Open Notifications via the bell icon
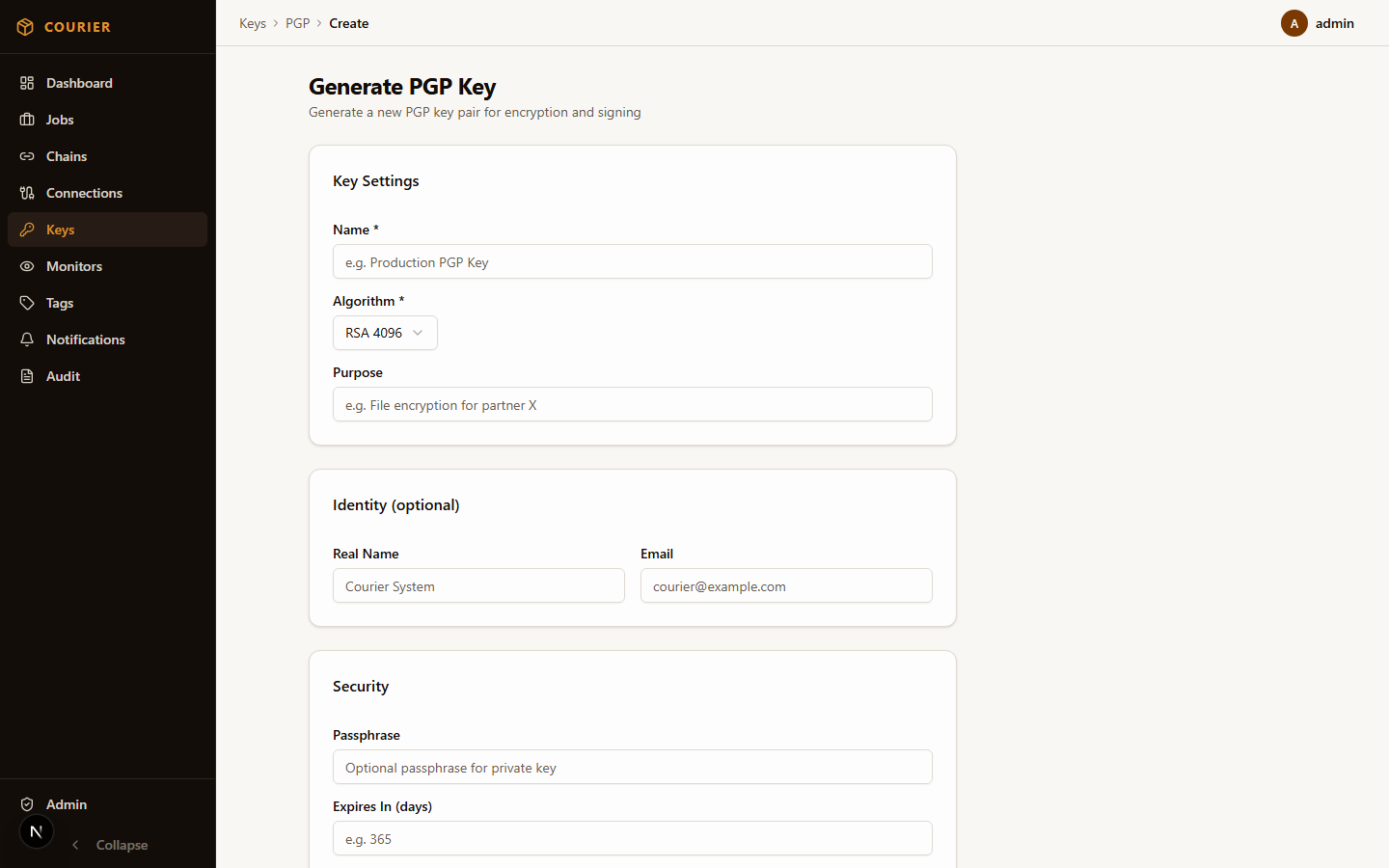 (x=27, y=339)
